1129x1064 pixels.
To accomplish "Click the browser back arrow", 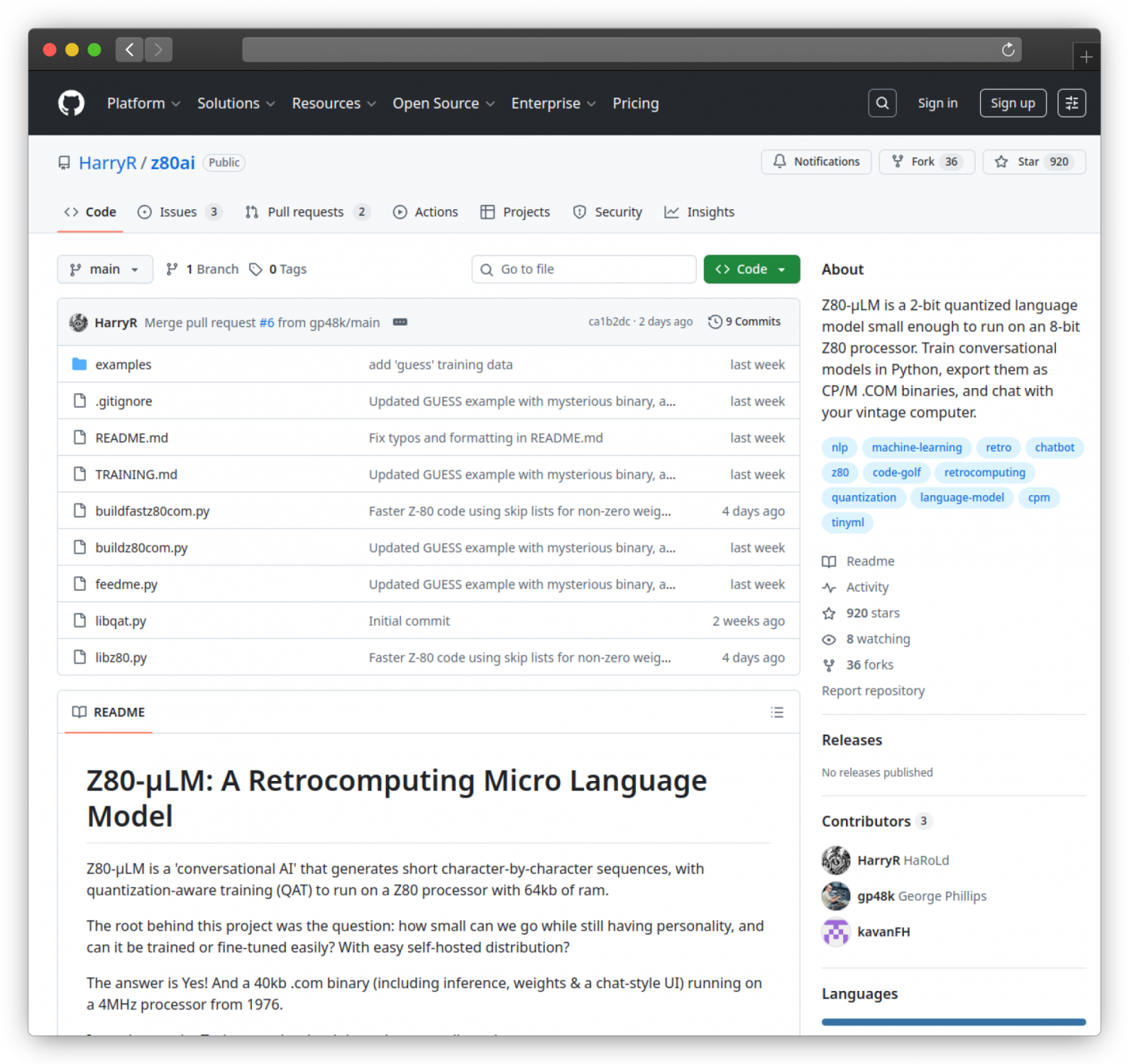I will click(130, 50).
